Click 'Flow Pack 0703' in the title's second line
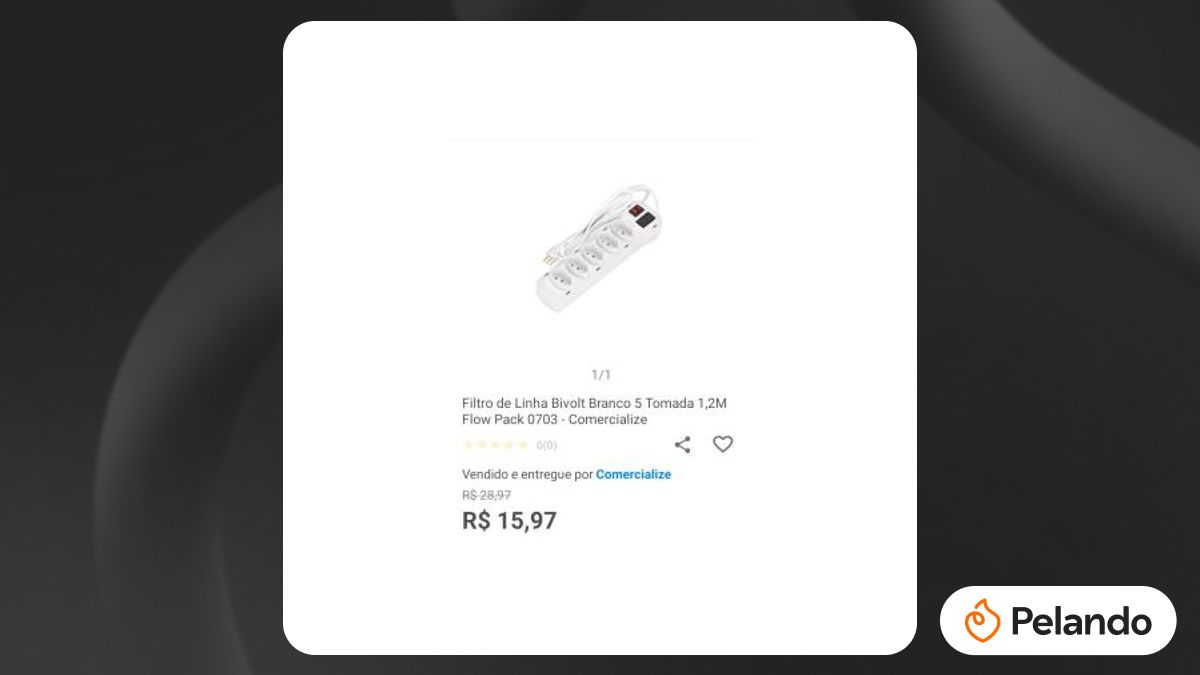The width and height of the screenshot is (1200, 675). [x=510, y=419]
